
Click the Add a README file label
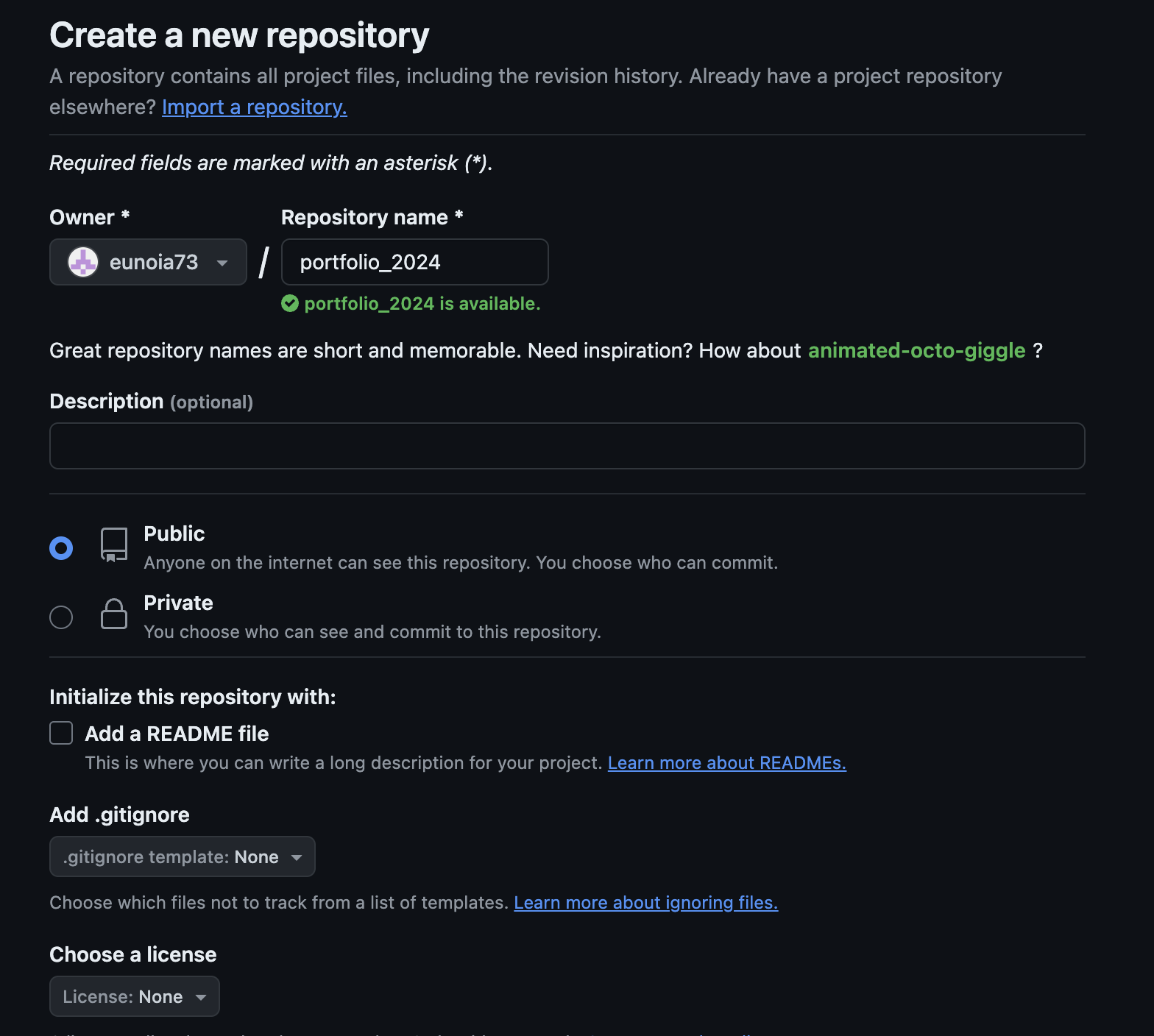[177, 734]
